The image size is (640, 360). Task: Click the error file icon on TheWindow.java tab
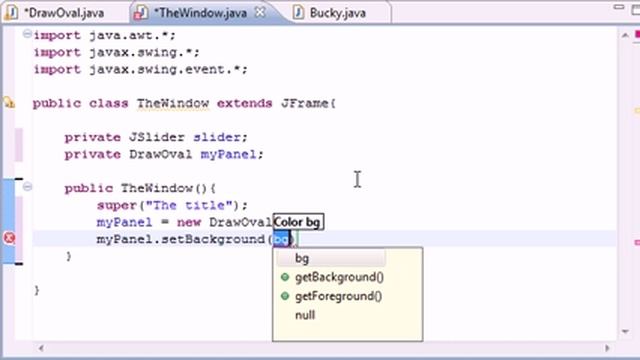point(140,13)
